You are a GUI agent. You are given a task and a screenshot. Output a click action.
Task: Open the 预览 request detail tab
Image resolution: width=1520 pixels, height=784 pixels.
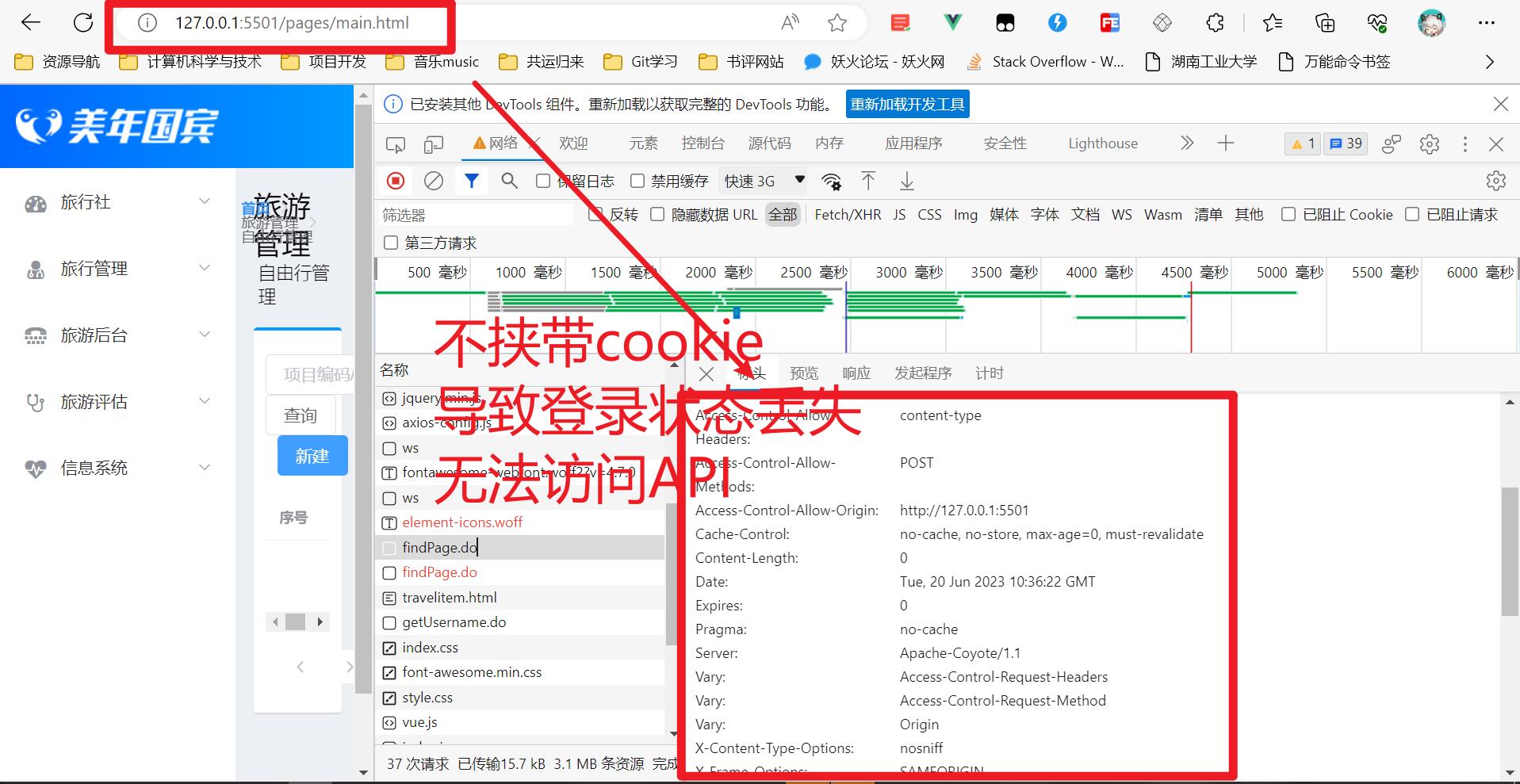804,373
